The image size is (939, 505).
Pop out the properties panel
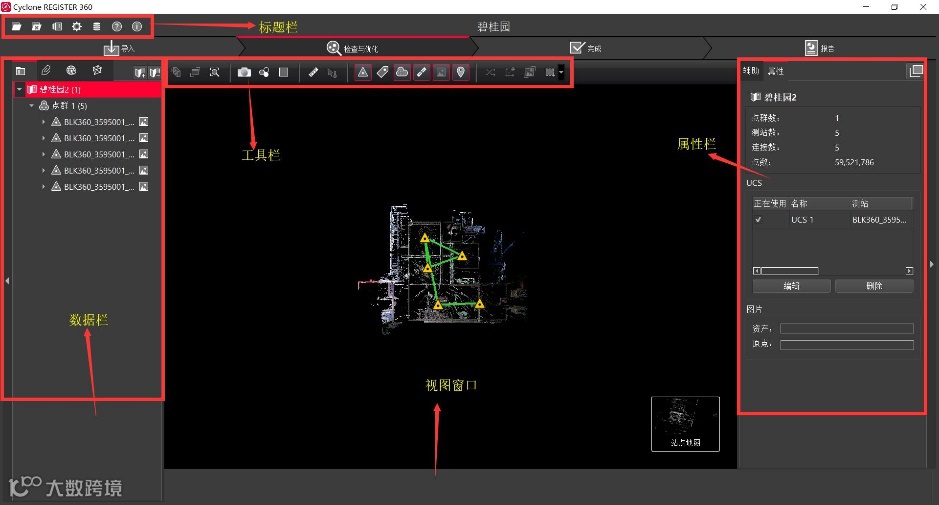[916, 71]
